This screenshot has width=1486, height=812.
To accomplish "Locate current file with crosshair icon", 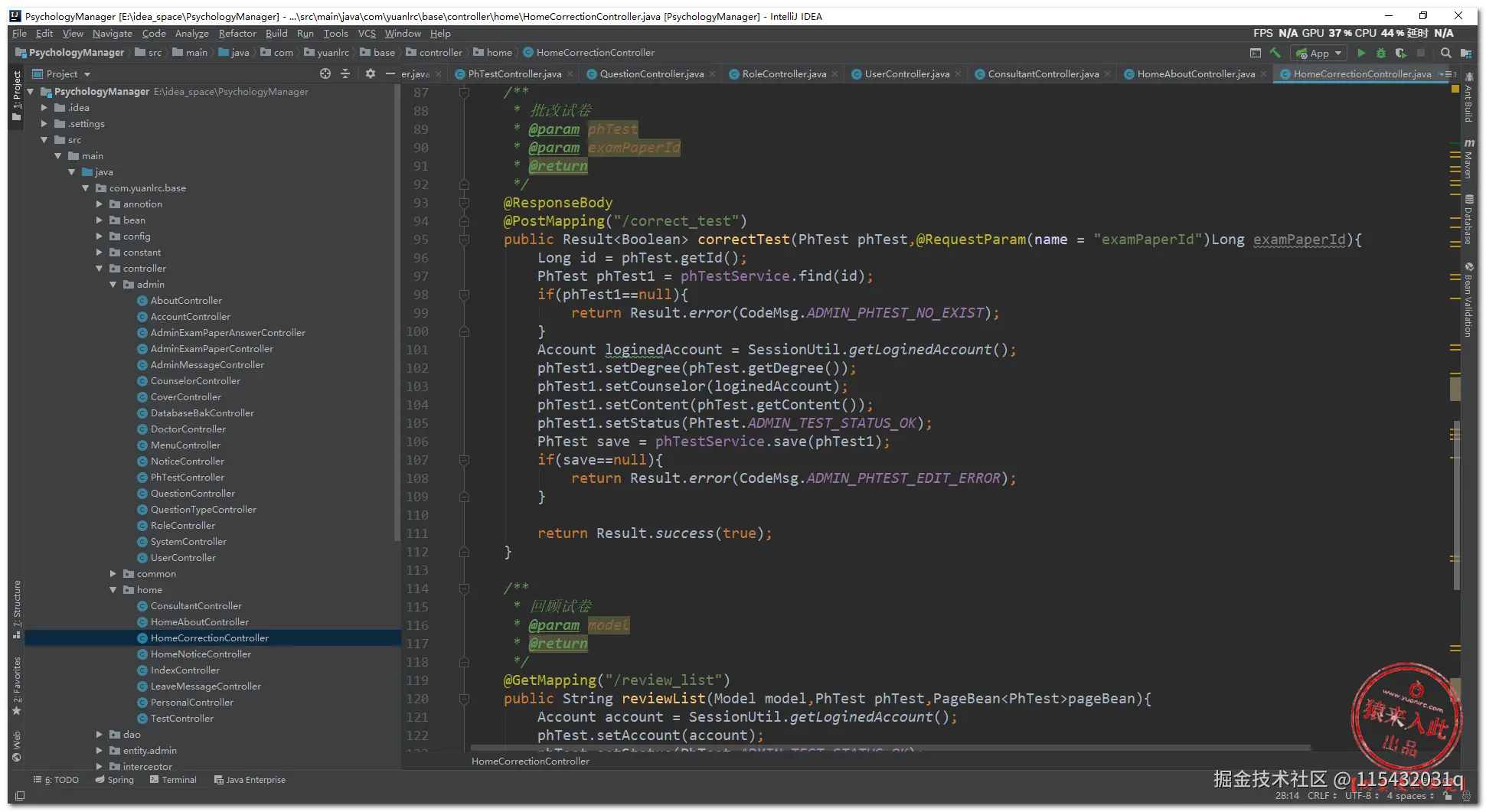I will pyautogui.click(x=325, y=73).
